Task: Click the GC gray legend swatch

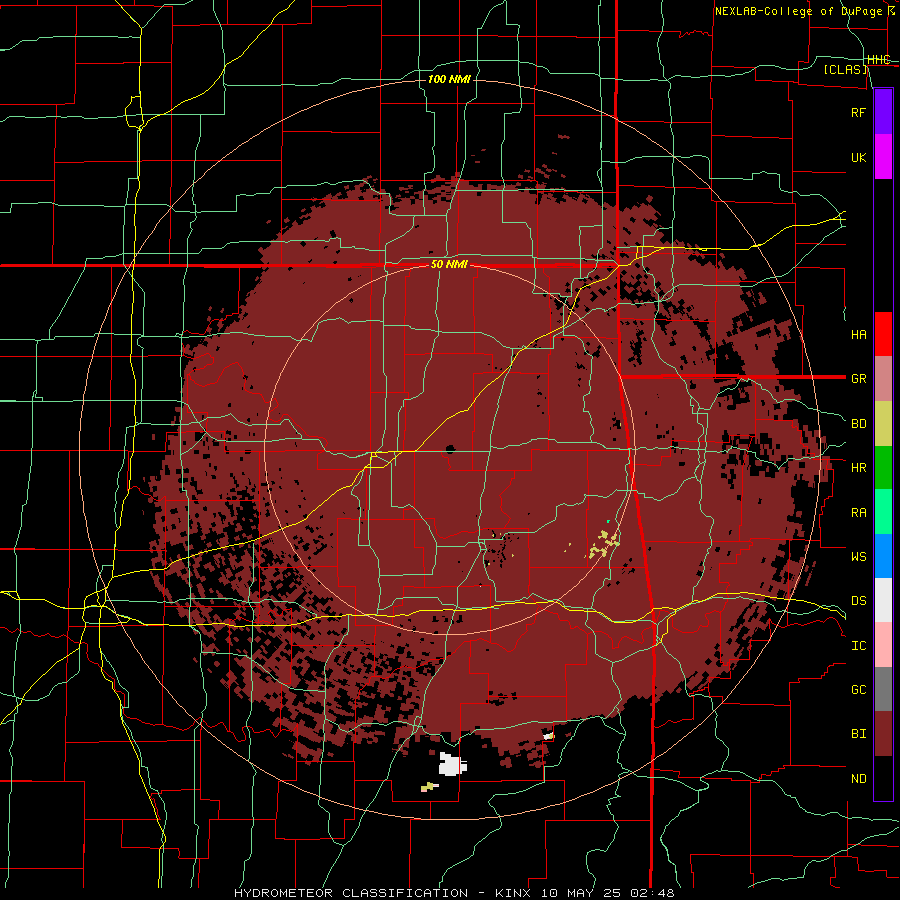Action: pos(883,689)
